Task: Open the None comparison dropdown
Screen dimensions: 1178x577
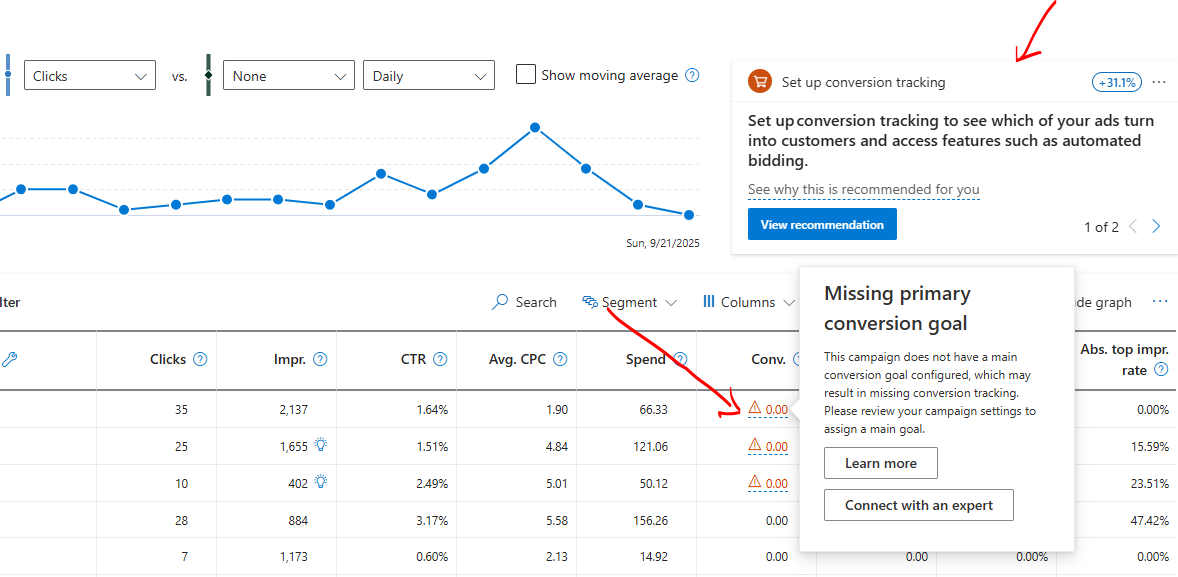Action: tap(288, 75)
